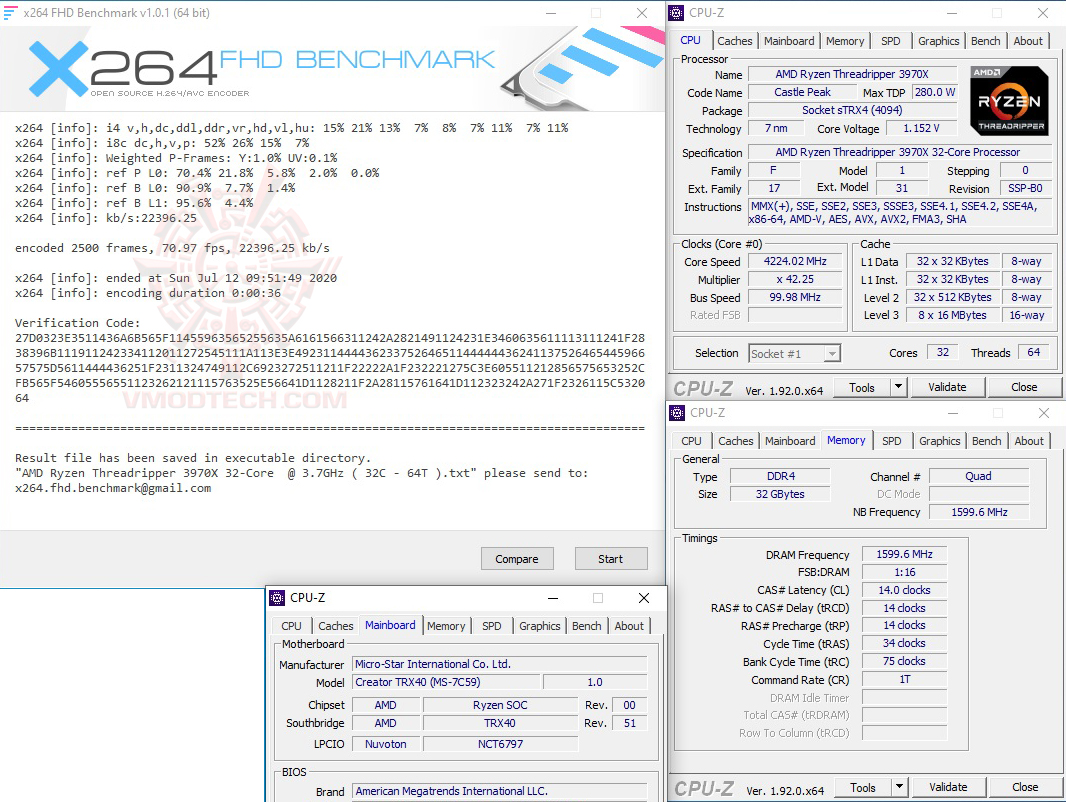Screen dimensions: 1066x802
Task: Click Tools button in the CPU window
Action: pyautogui.click(x=861, y=387)
